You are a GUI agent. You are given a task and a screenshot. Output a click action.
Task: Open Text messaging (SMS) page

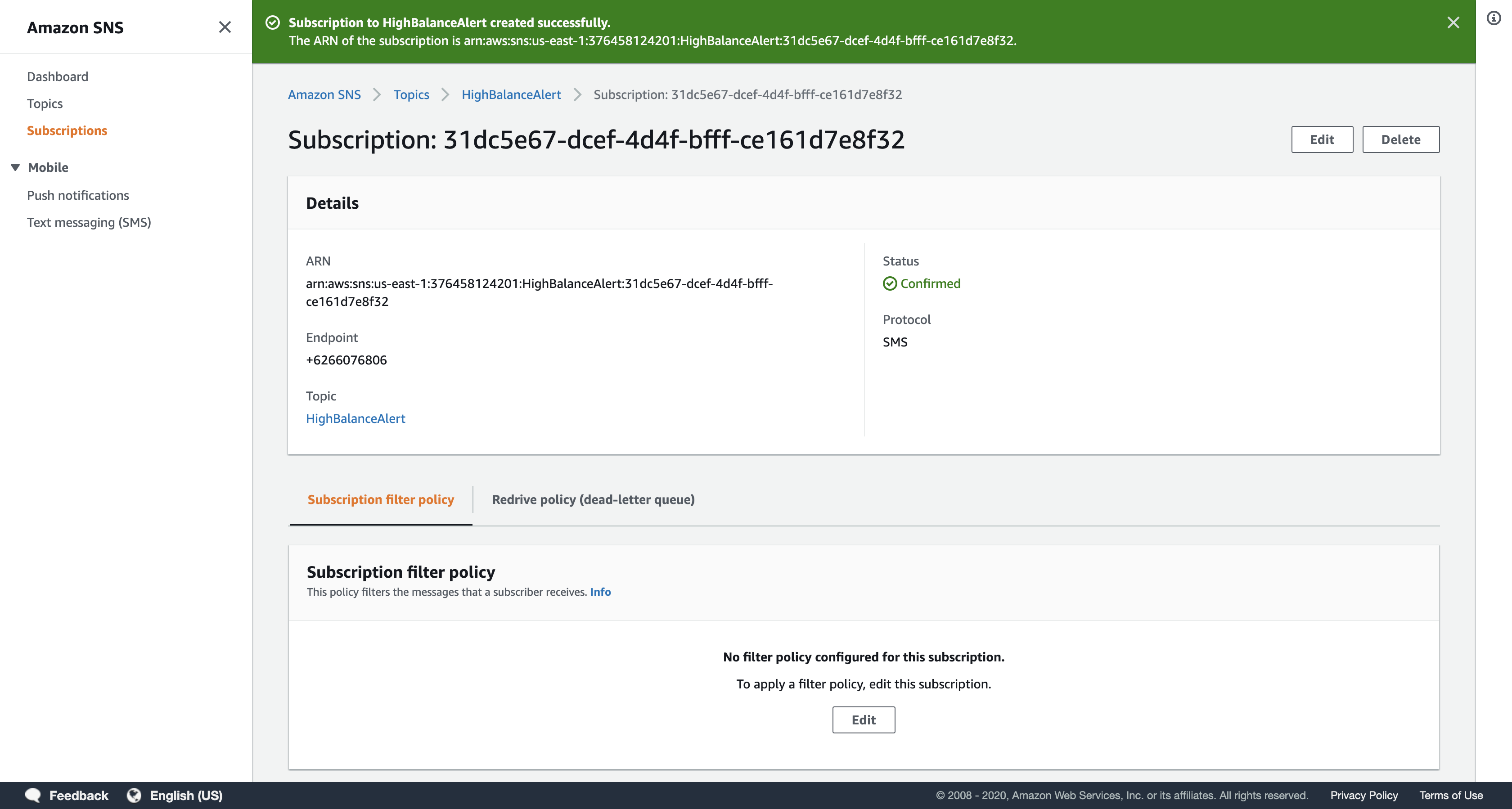click(x=89, y=222)
